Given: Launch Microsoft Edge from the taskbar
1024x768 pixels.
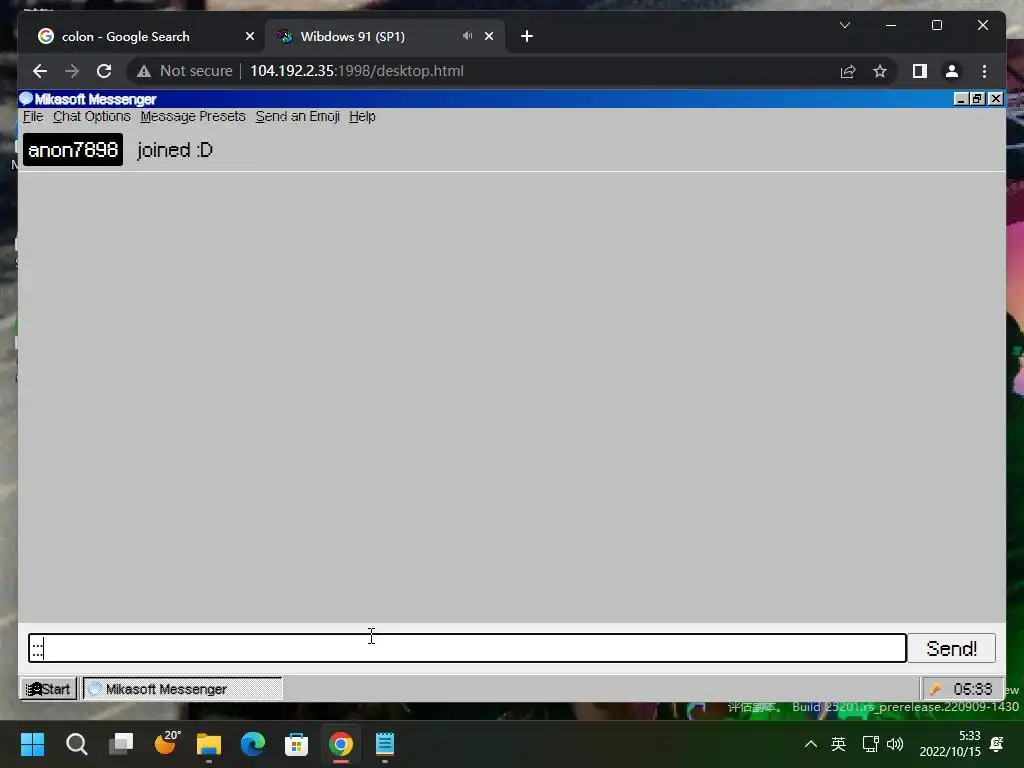Looking at the screenshot, I should (x=253, y=744).
